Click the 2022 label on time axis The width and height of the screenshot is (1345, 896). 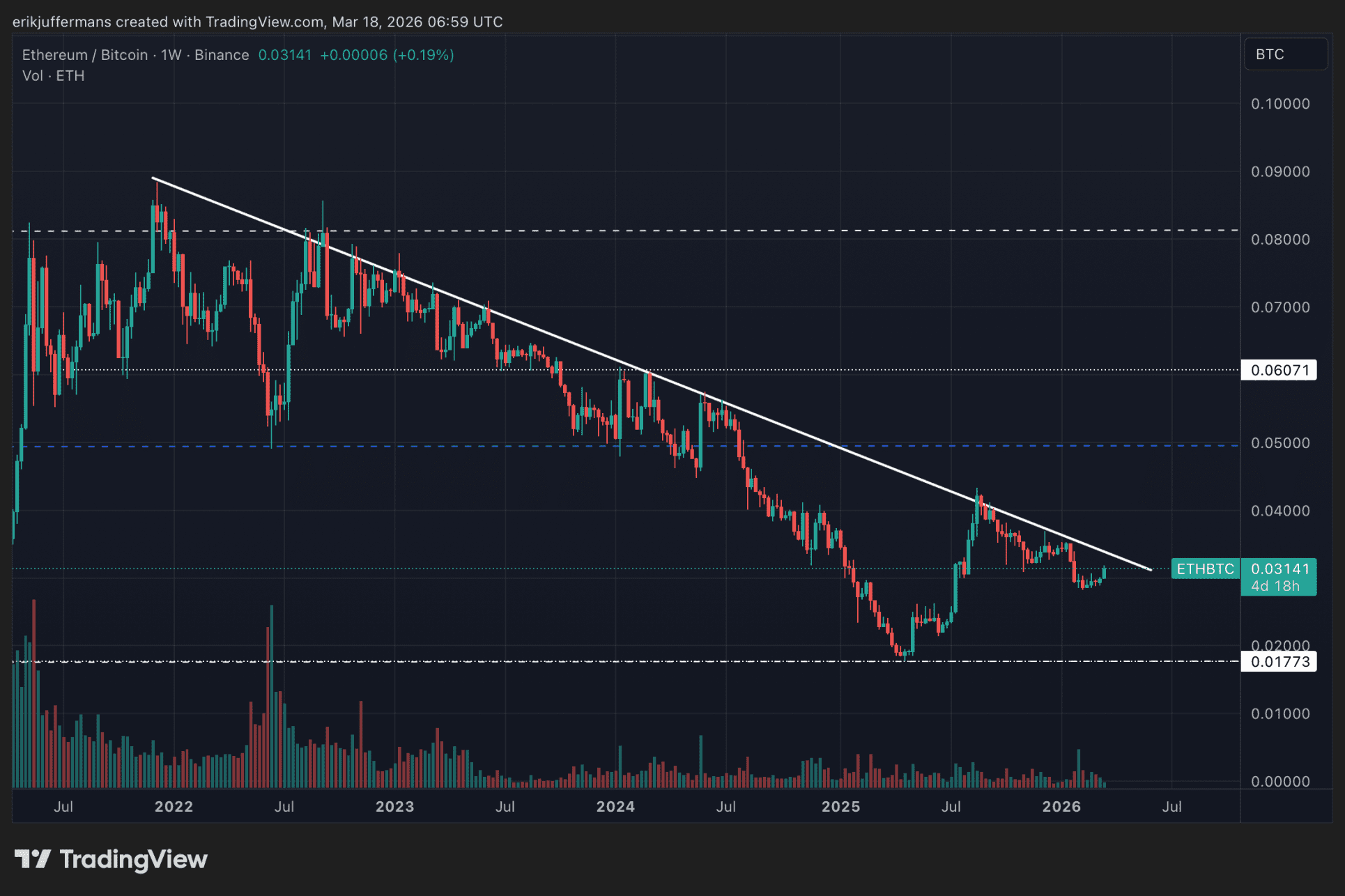click(174, 806)
